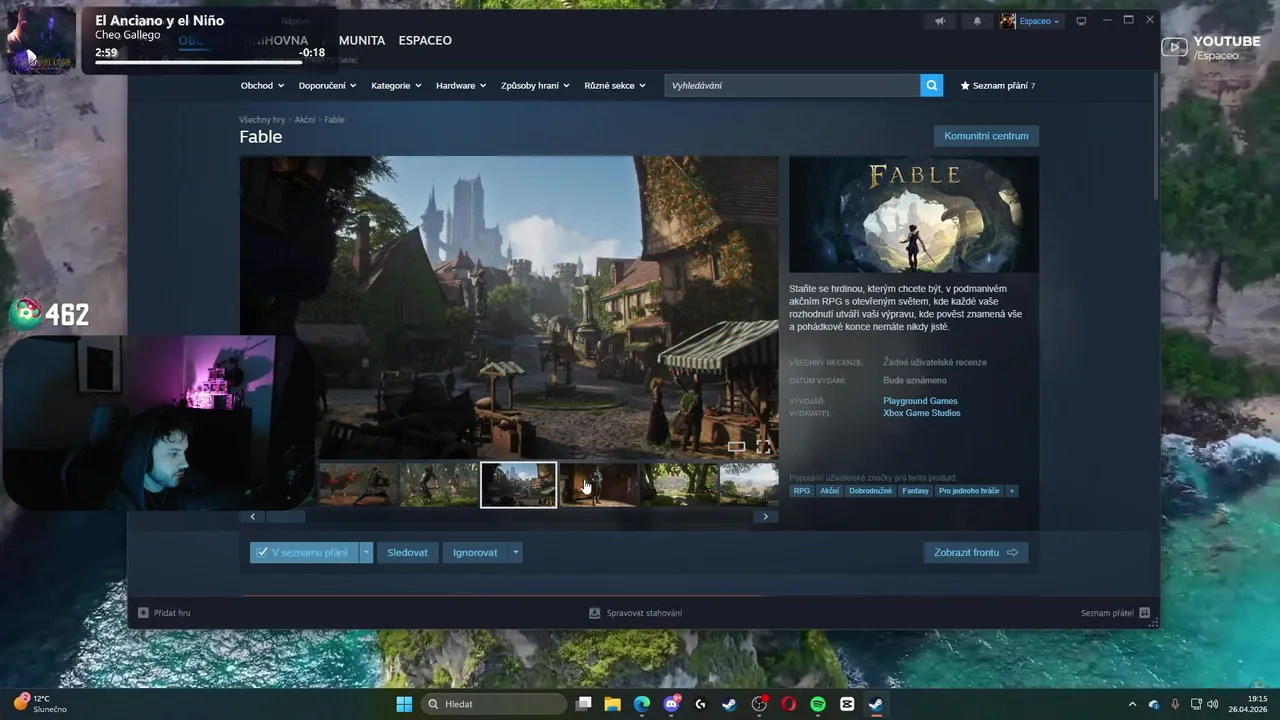Open the Steam announcements megaphone icon
The width and height of the screenshot is (1280, 720).
point(940,21)
